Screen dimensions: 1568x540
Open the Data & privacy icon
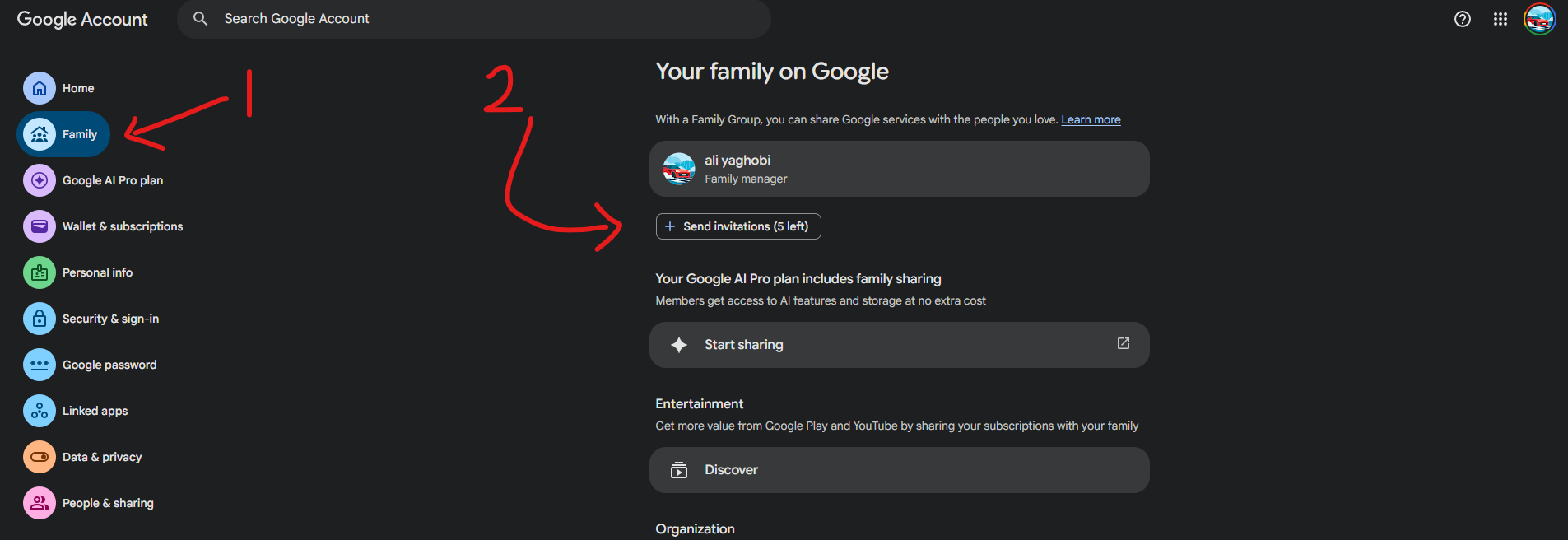(x=40, y=457)
